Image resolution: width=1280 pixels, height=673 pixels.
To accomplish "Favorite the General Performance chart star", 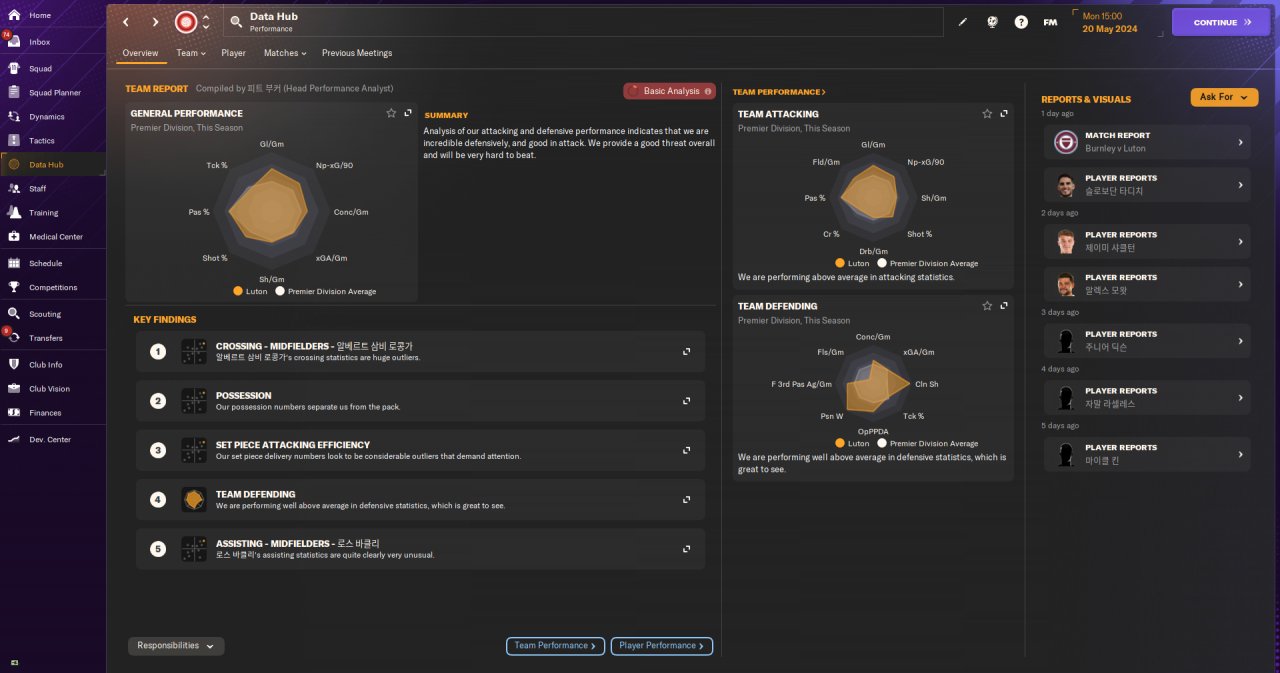I will 391,113.
